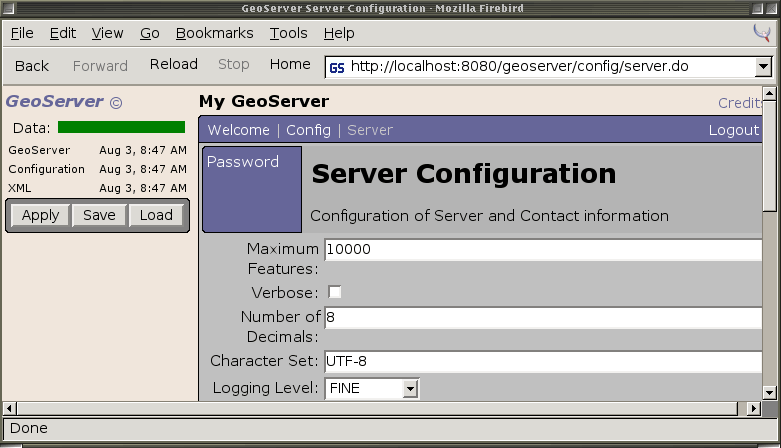This screenshot has width=781, height=448.
Task: Expand the URL address bar history dropdown
Action: (763, 67)
